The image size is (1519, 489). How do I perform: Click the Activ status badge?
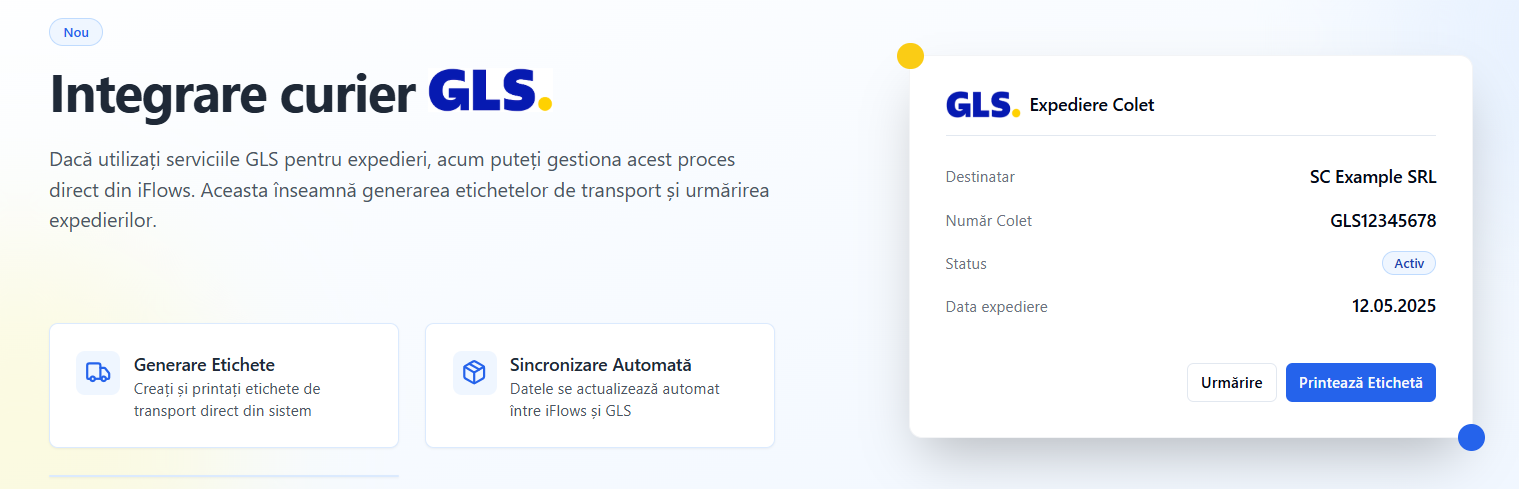point(1409,263)
